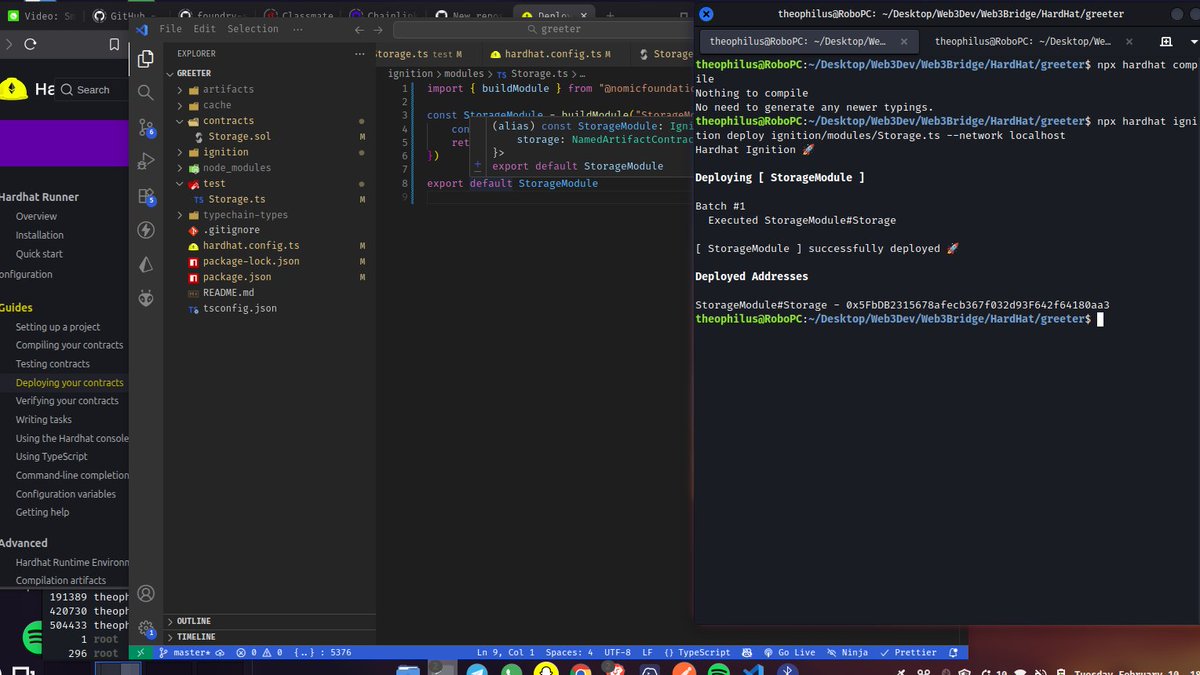Click the remote window icon in status bar
This screenshot has width=1200, height=675.
pos(141,652)
